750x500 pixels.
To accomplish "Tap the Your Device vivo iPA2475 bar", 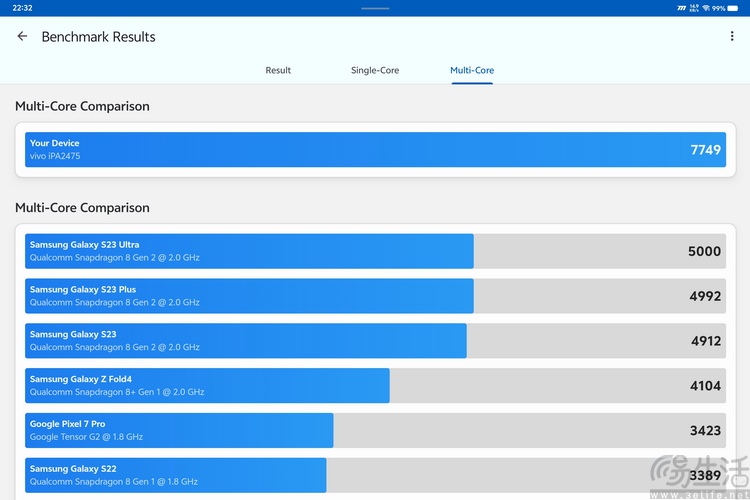I will point(375,150).
